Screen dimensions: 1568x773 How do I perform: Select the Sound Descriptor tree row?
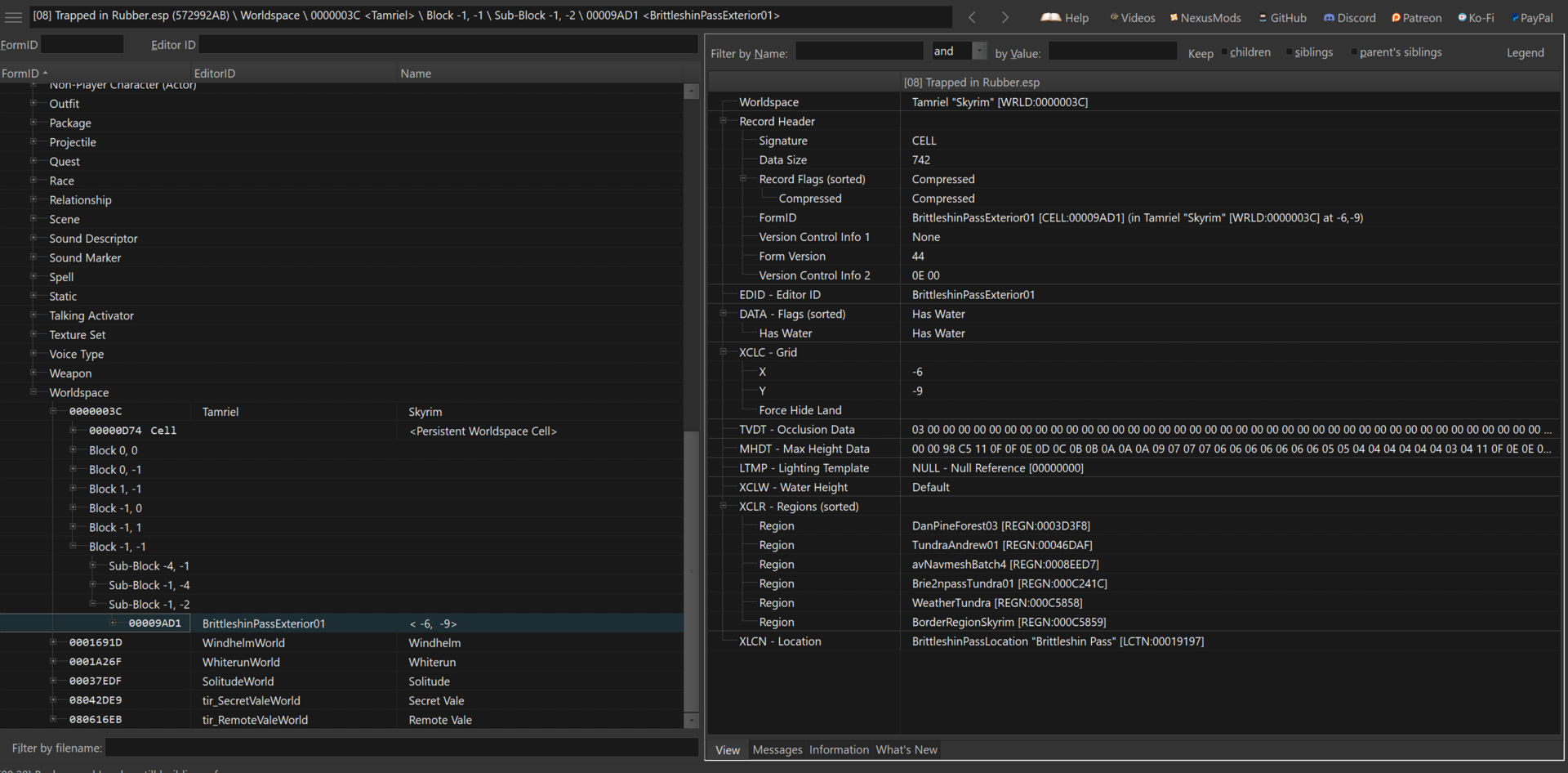341,239
